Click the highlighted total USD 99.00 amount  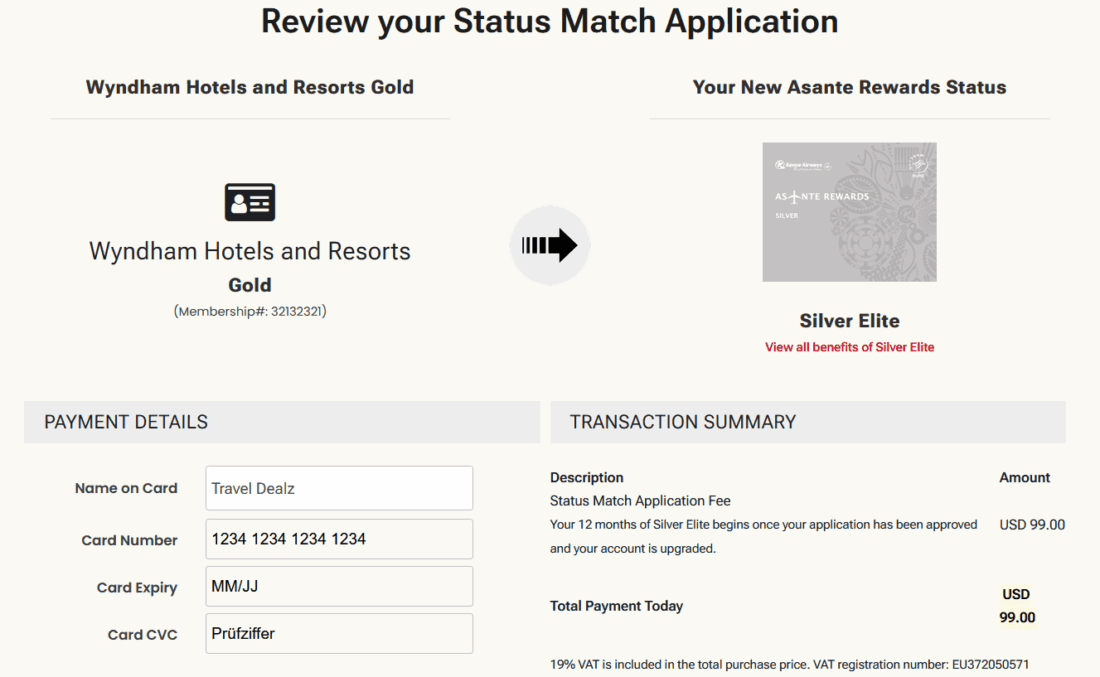click(1016, 606)
